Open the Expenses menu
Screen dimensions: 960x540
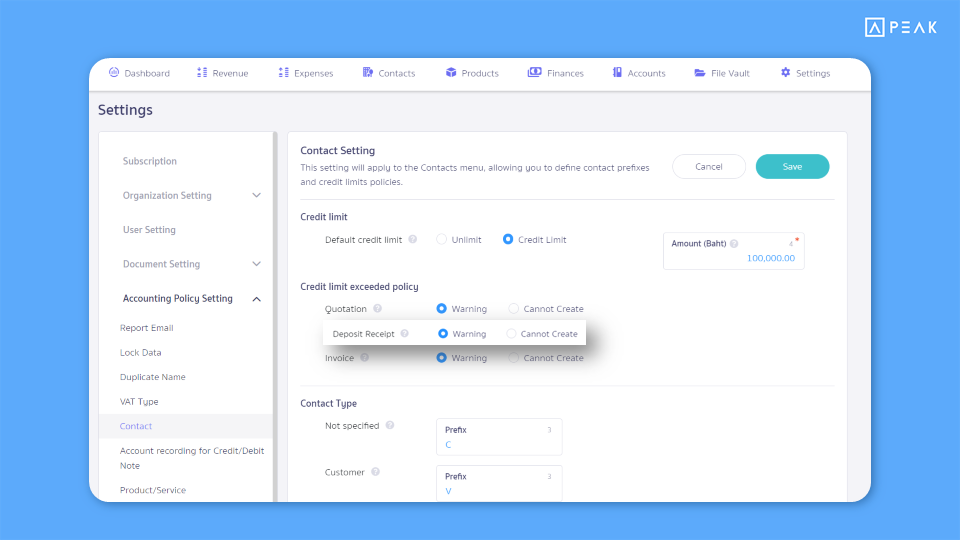[306, 73]
